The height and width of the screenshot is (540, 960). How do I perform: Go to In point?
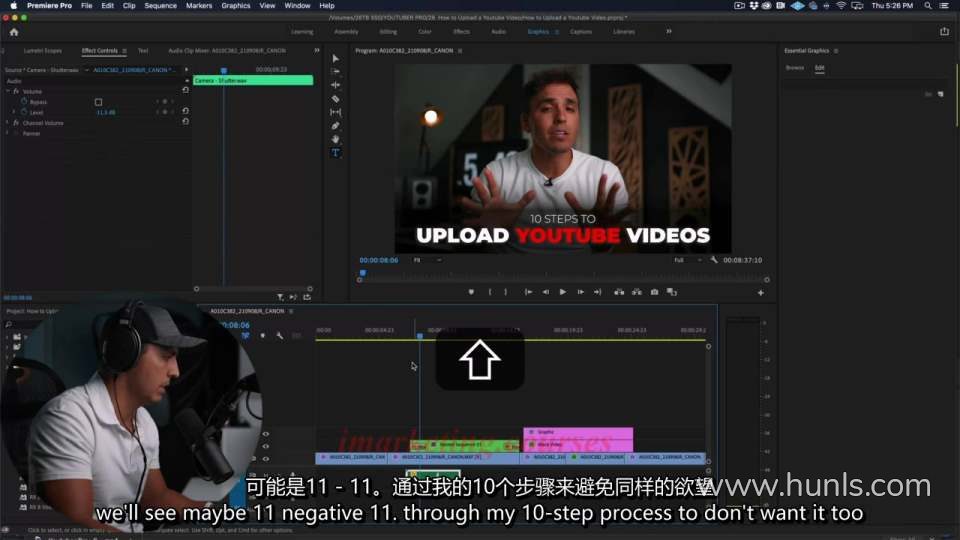(528, 292)
